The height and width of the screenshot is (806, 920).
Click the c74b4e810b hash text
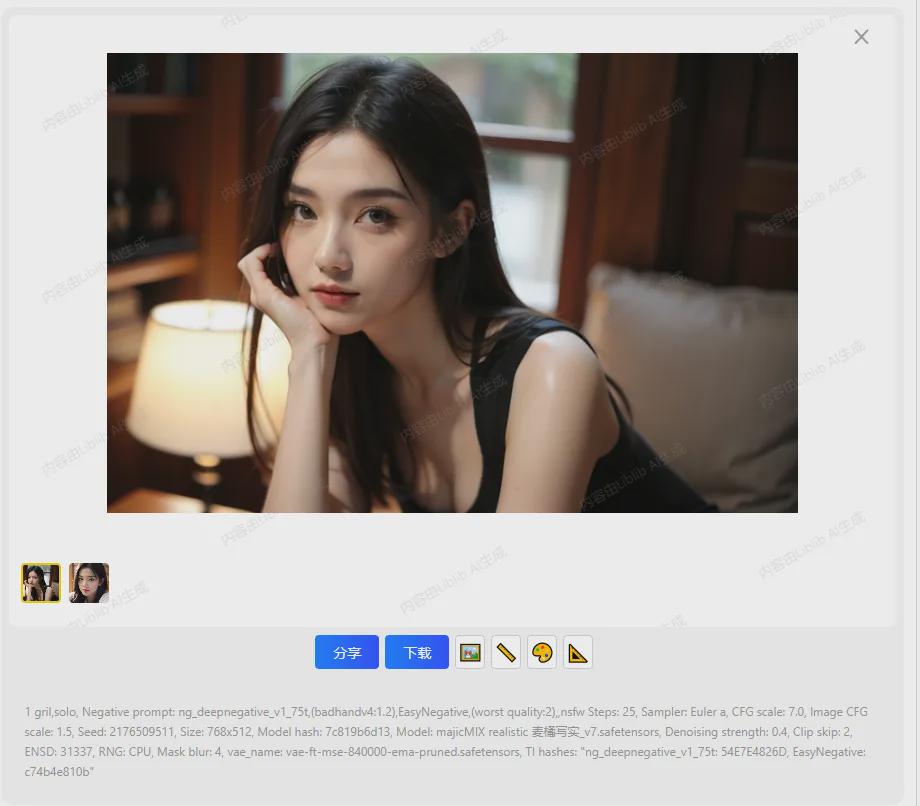[59, 772]
